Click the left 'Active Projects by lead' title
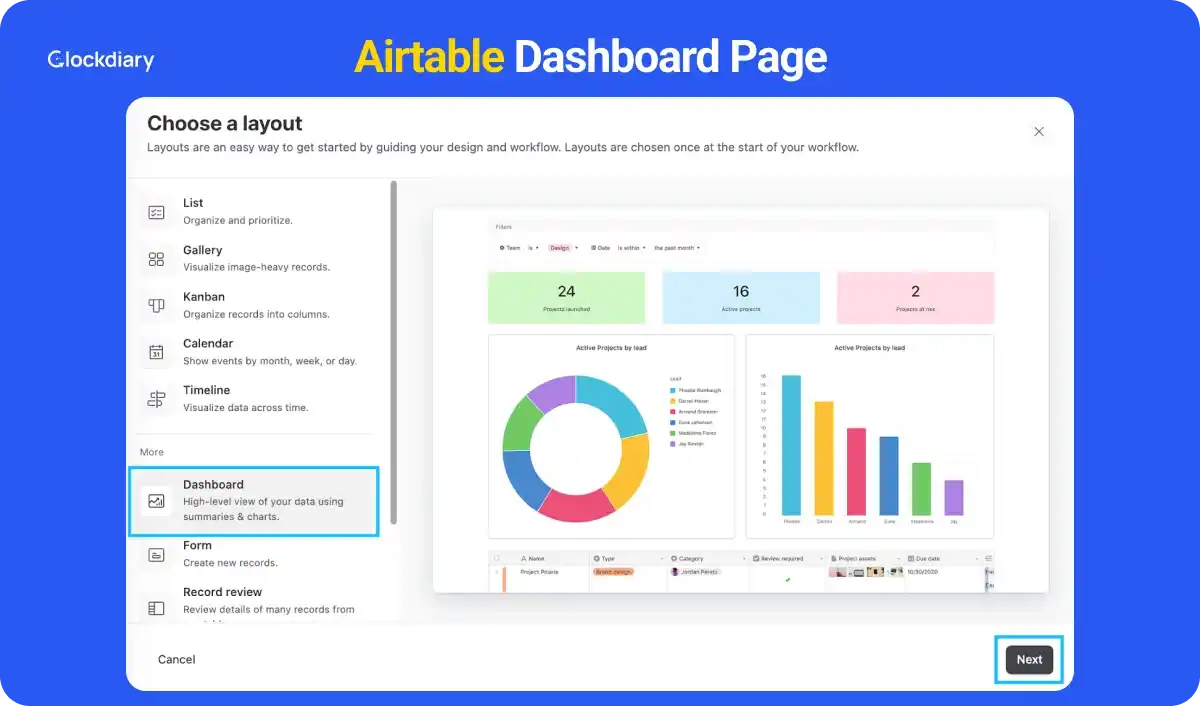Viewport: 1200px width, 706px height. pyautogui.click(x=611, y=348)
